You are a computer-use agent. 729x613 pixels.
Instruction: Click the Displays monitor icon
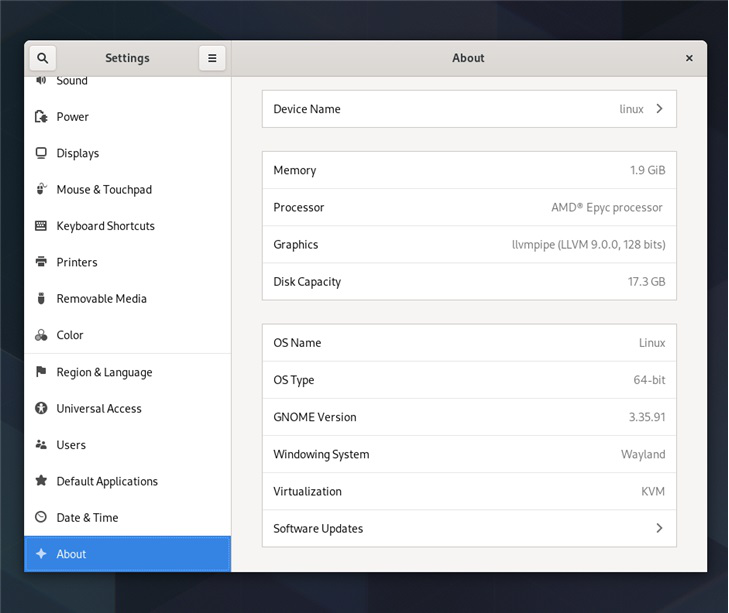(41, 153)
